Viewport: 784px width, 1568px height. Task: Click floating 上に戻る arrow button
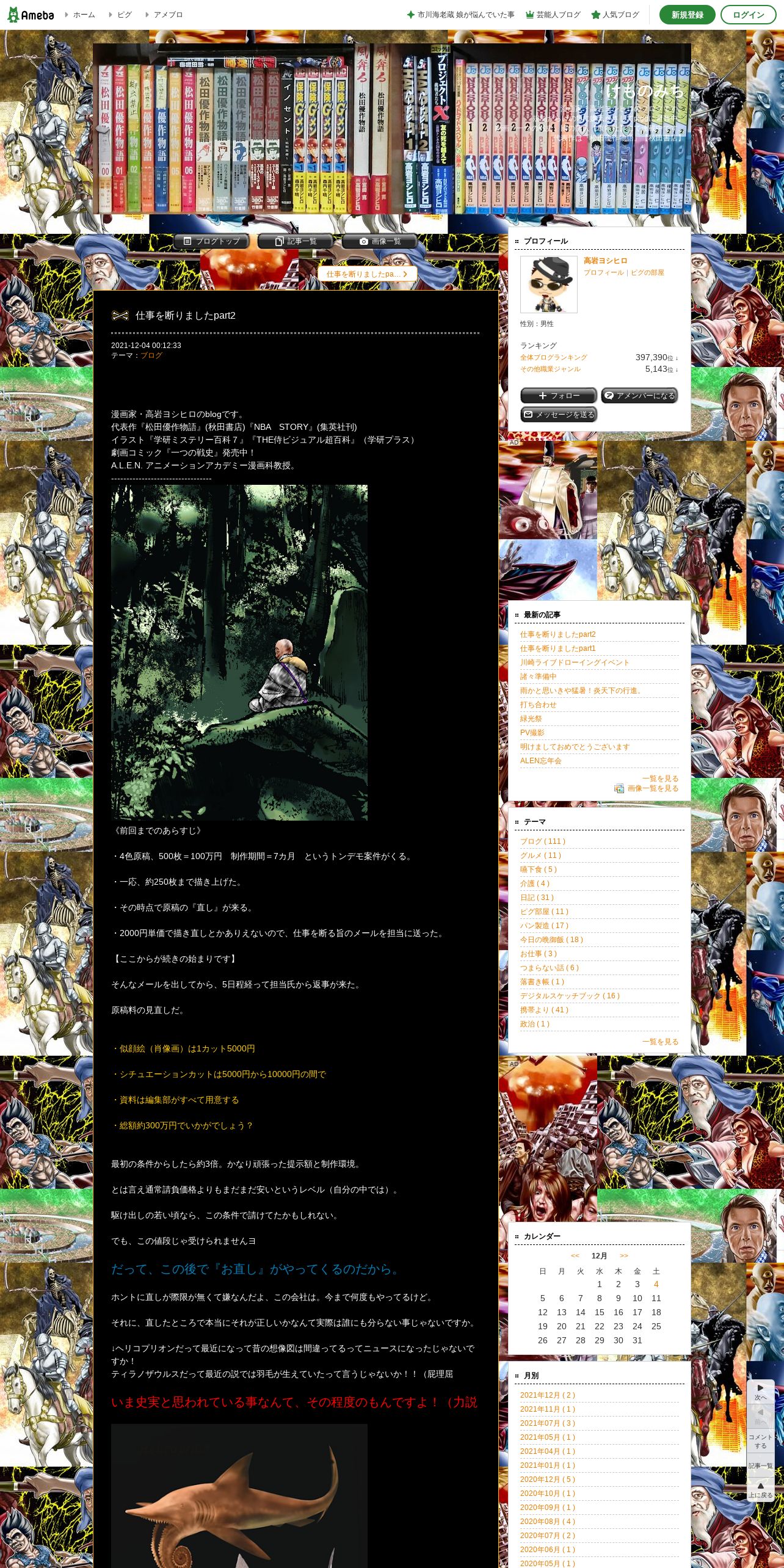pos(760,1490)
